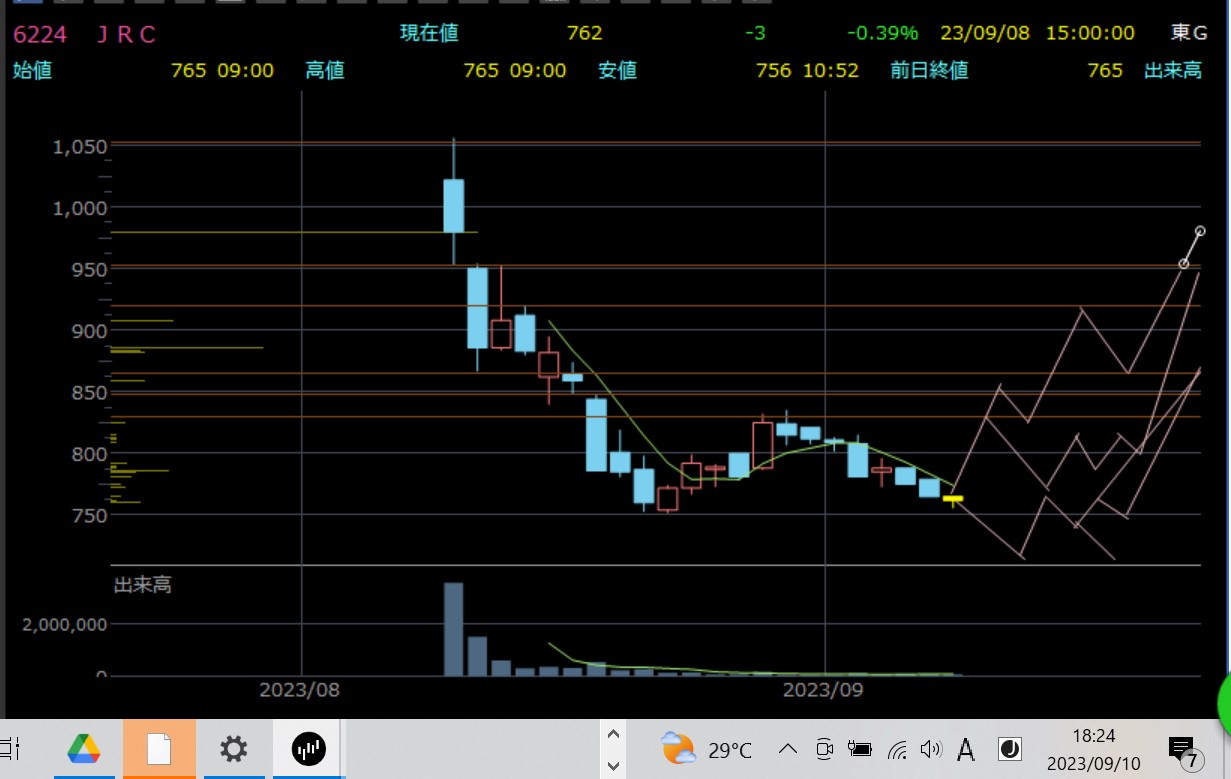Open the volume speaker tray icon
This screenshot has height=779, width=1231.
click(x=931, y=748)
